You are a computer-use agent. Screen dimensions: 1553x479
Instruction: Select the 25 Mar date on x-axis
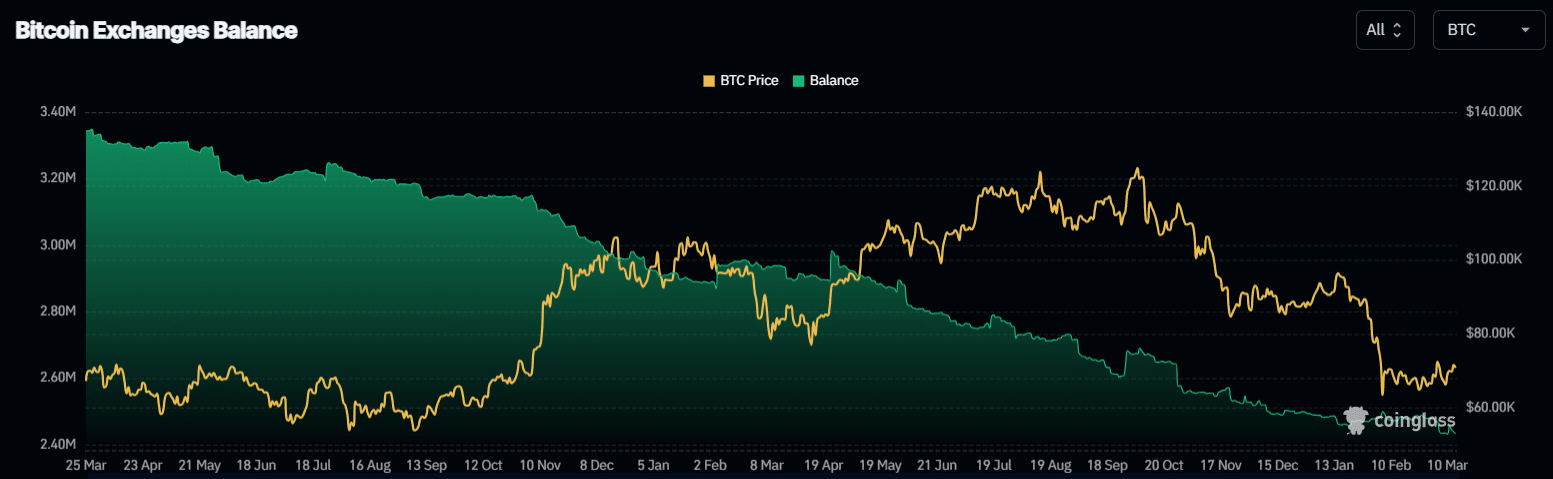point(86,465)
